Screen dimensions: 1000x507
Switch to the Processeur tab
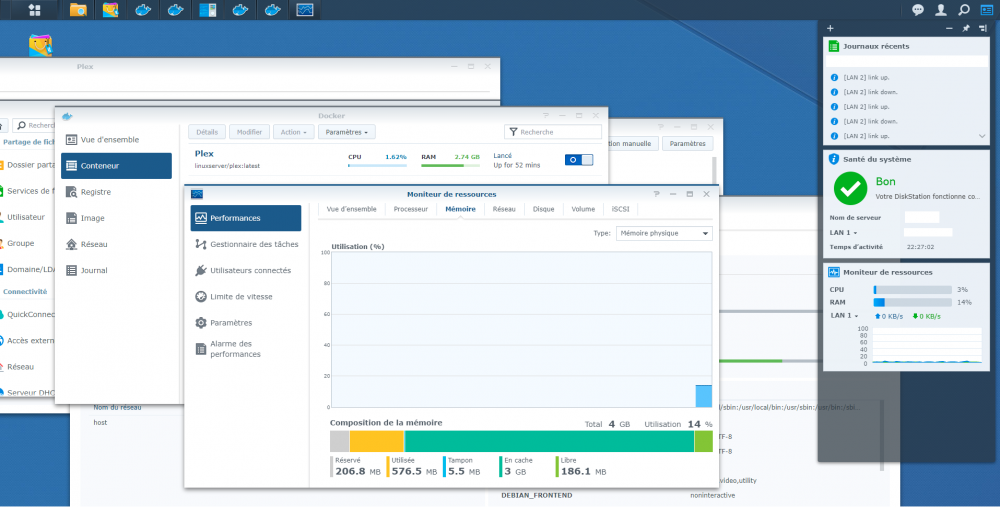click(x=410, y=209)
